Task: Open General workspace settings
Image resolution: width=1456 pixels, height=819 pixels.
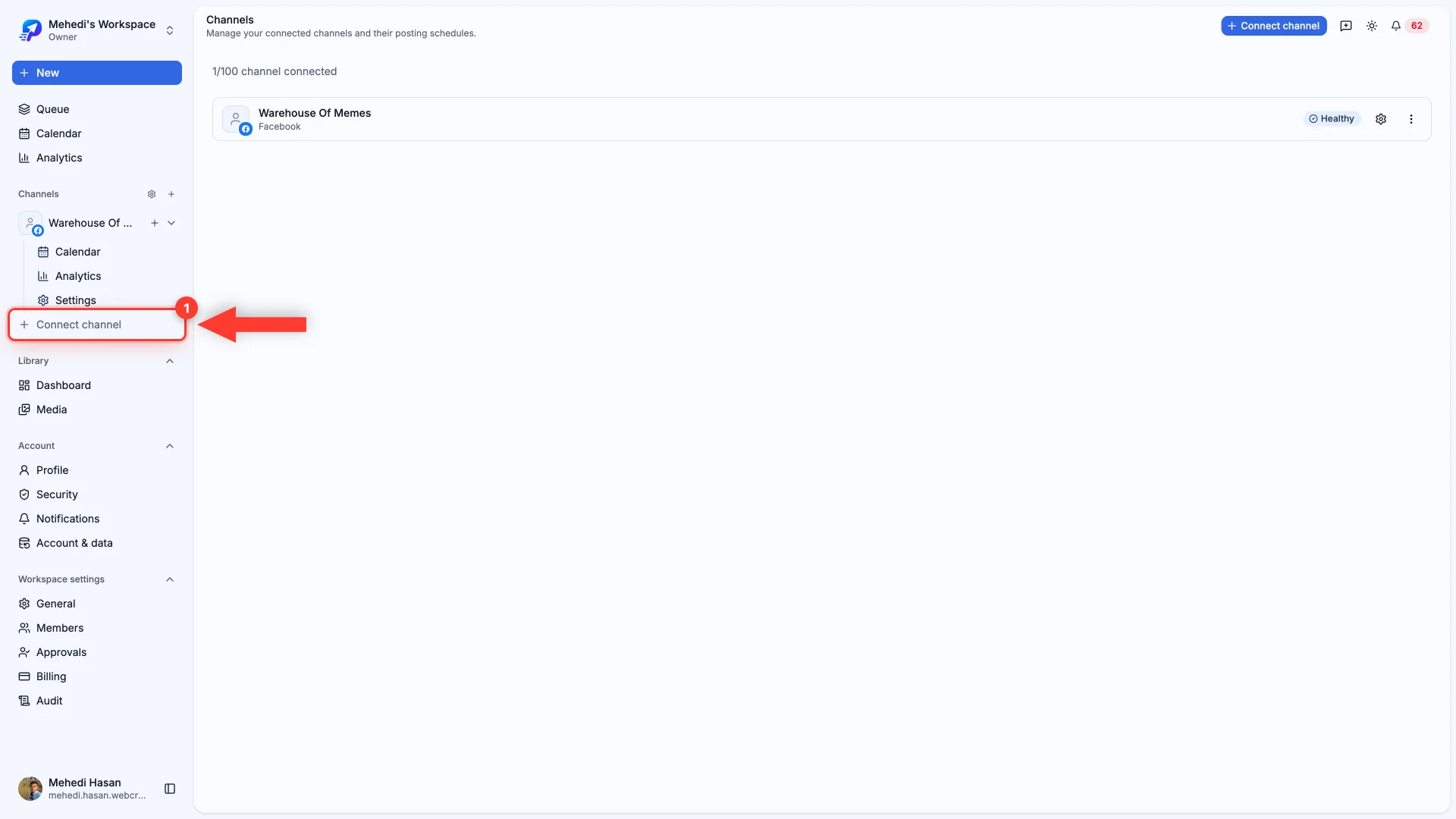Action: coord(97,604)
